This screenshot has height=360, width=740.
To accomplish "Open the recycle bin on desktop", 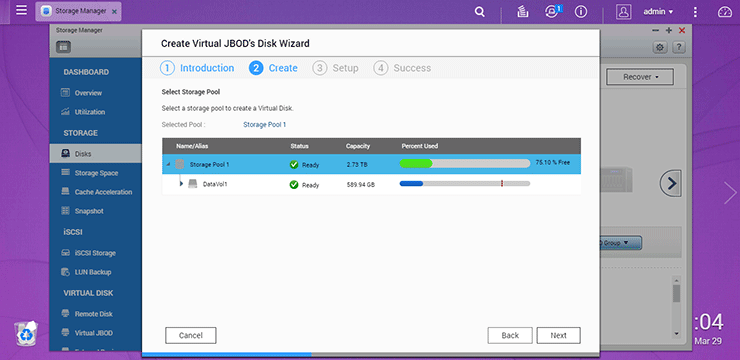I will pos(26,334).
